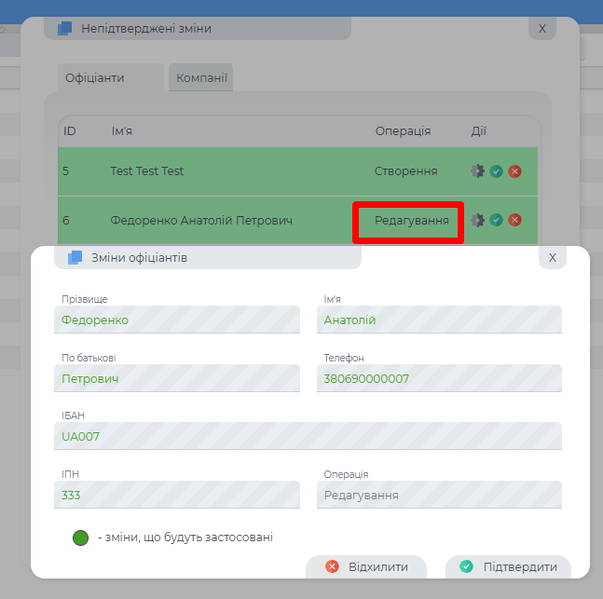Confirm Федоренко row using green check icon
Viewport: 603px width, 599px height.
496,220
